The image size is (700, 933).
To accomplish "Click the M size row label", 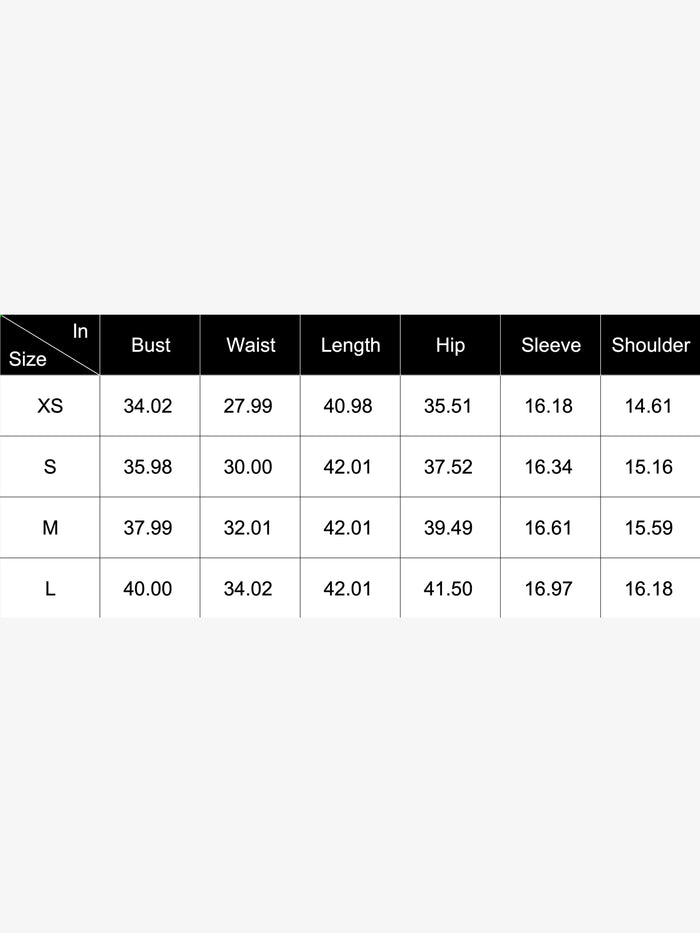I will [x=50, y=528].
